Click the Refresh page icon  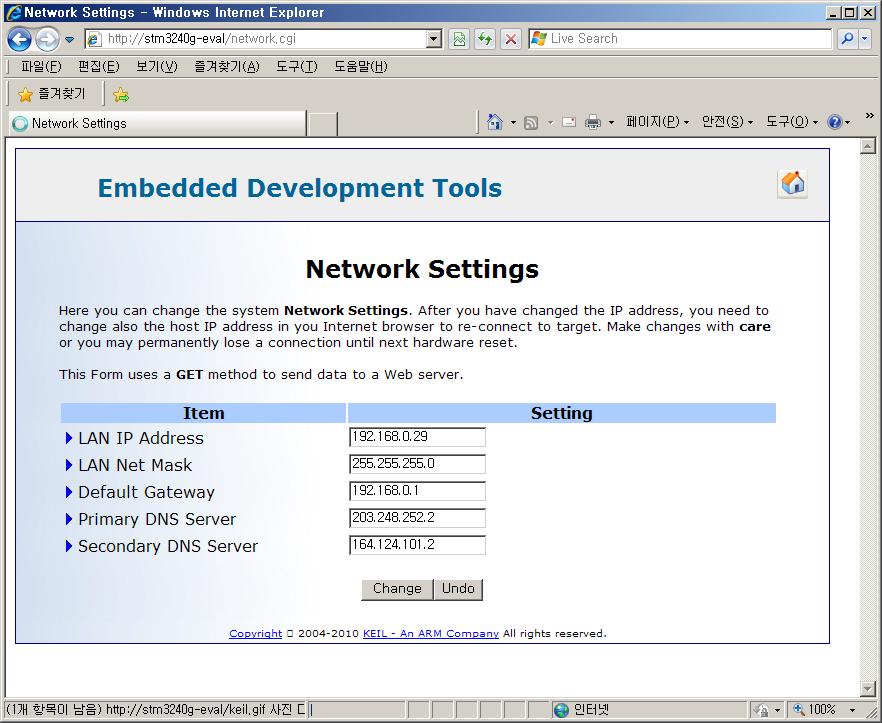tap(485, 39)
